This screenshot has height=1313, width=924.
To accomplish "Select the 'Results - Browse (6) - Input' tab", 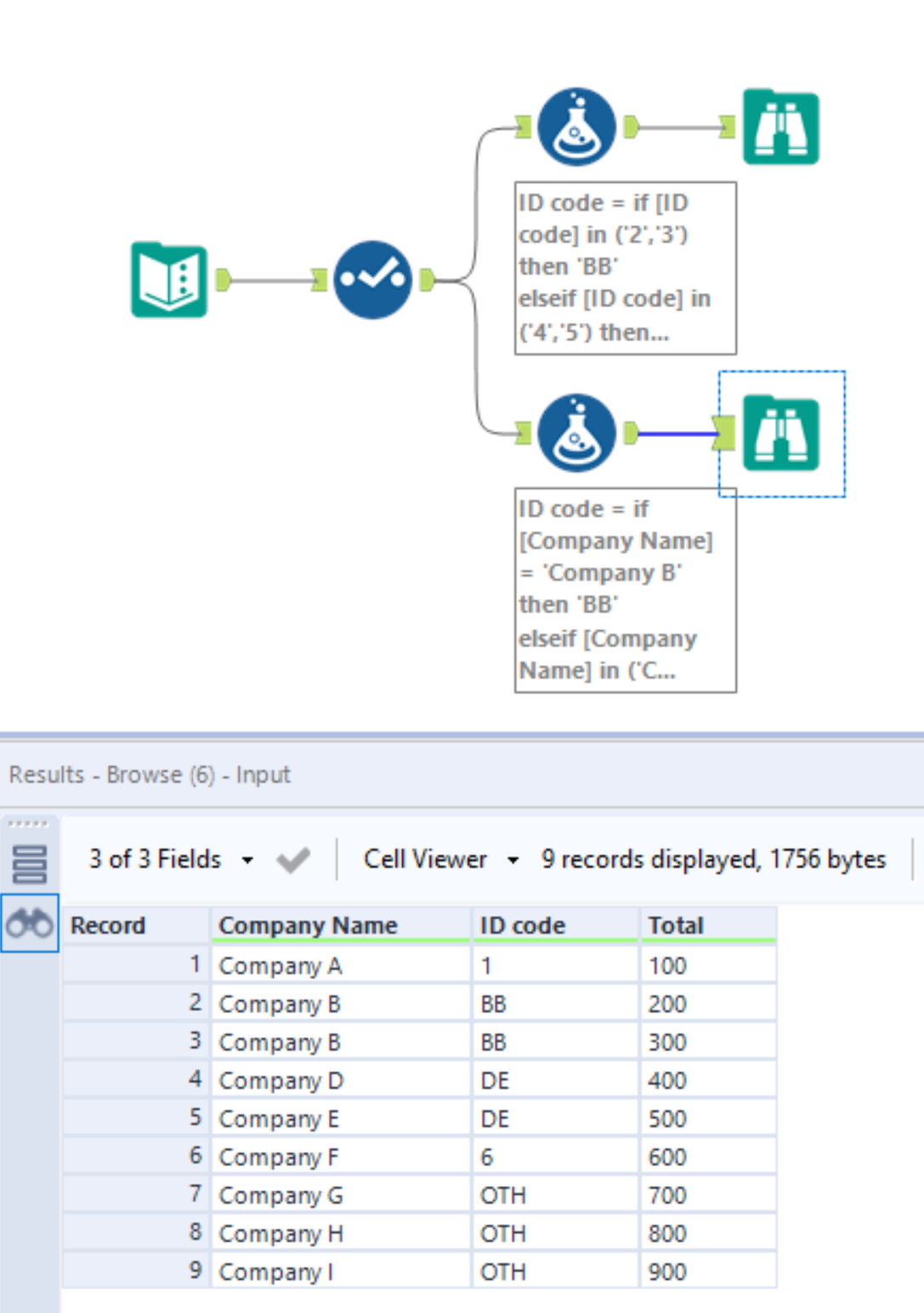I will pos(150,775).
